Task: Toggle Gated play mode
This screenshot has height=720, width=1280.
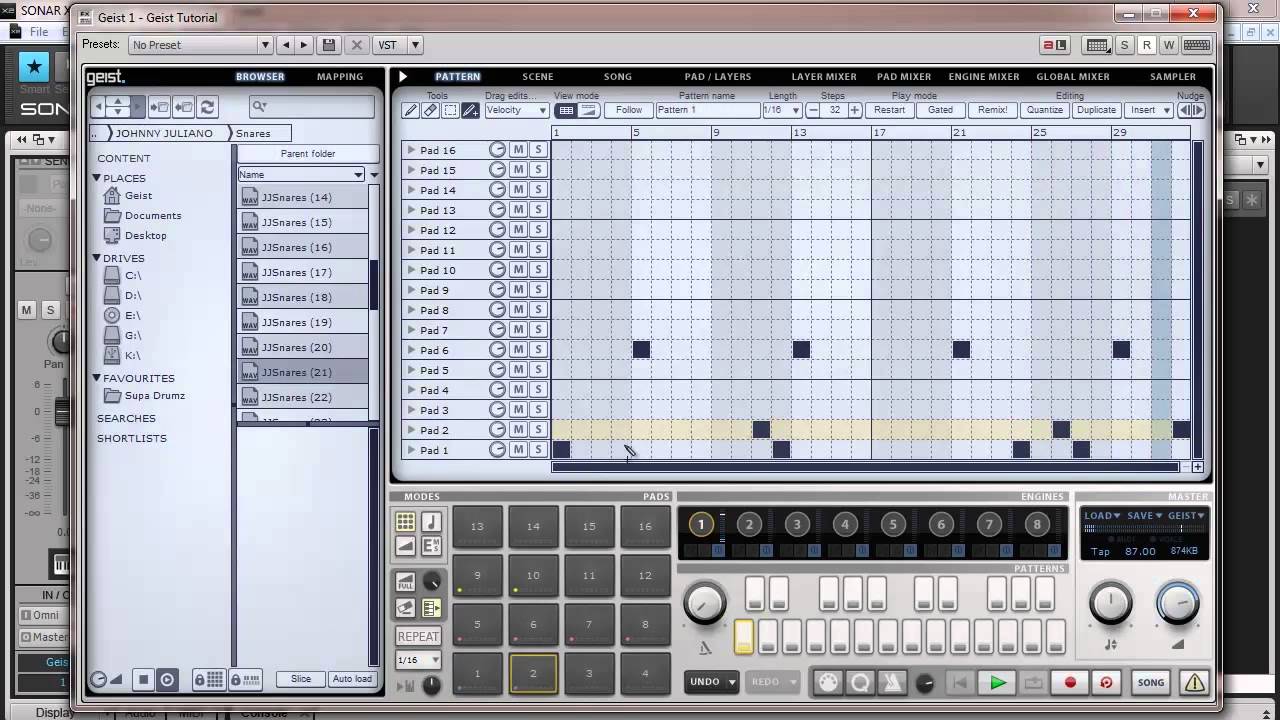Action: pyautogui.click(x=940, y=110)
